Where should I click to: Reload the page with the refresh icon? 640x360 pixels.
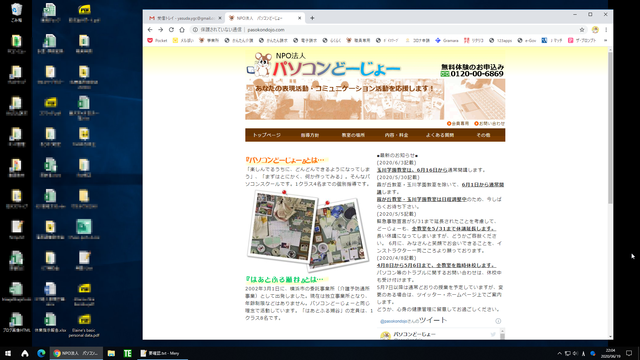[171, 30]
